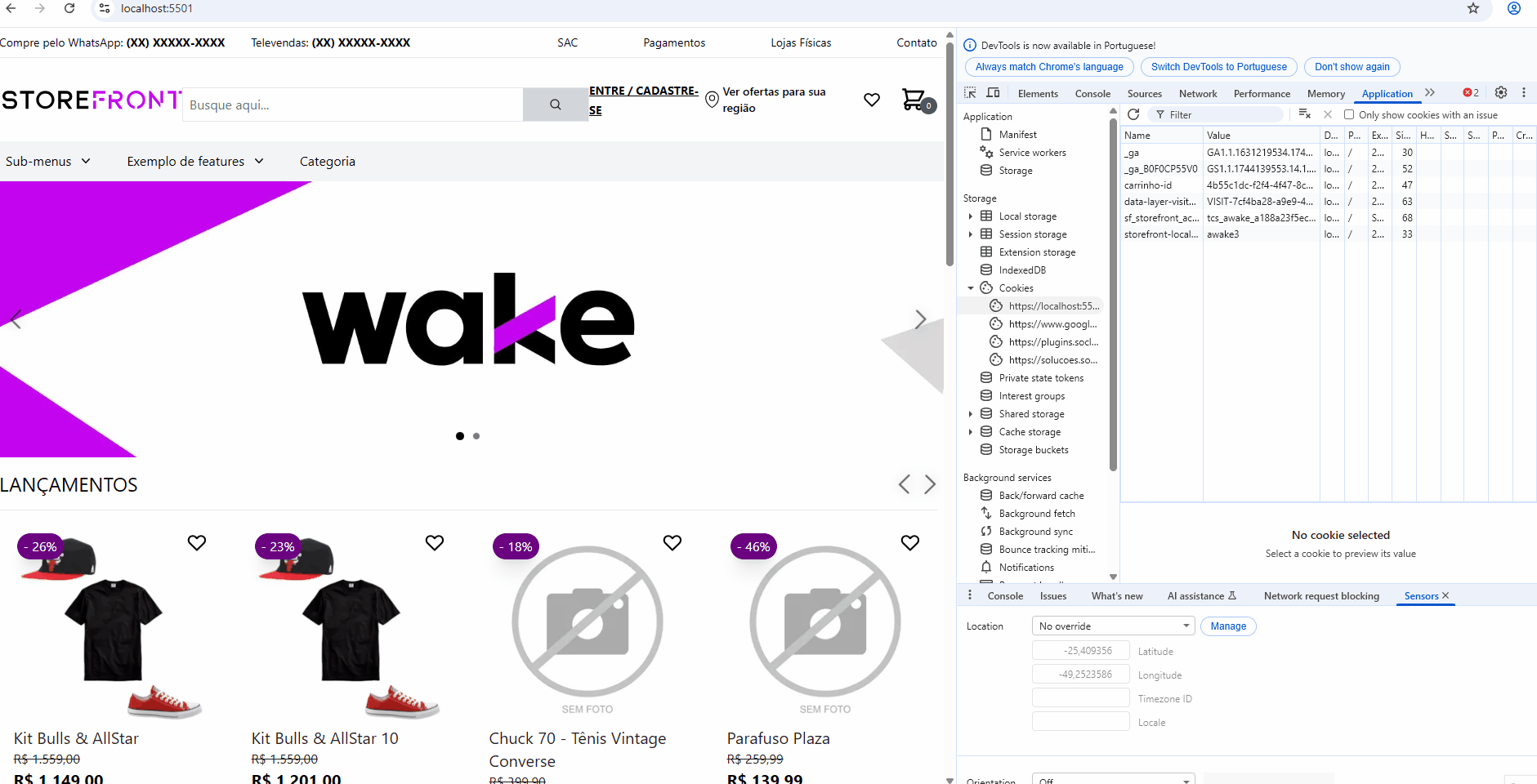This screenshot has width=1537, height=784.
Task: Open the Sources tab
Action: coord(1145,94)
